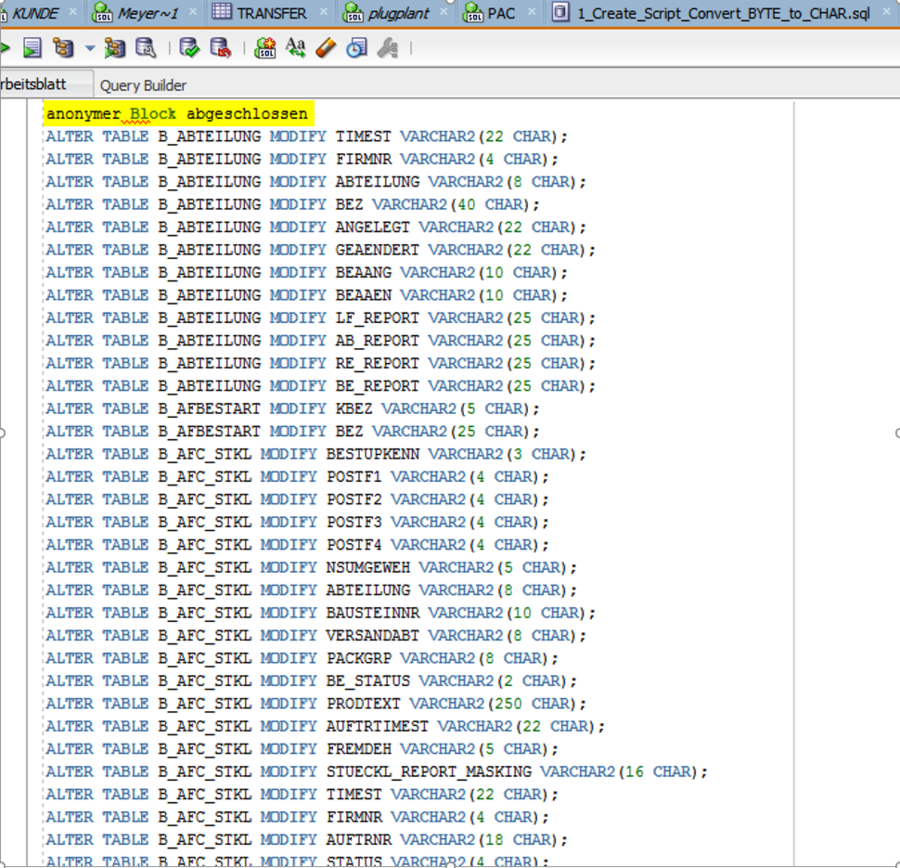Click the 'anonymer Block abgeschlossen' output line

176,114
